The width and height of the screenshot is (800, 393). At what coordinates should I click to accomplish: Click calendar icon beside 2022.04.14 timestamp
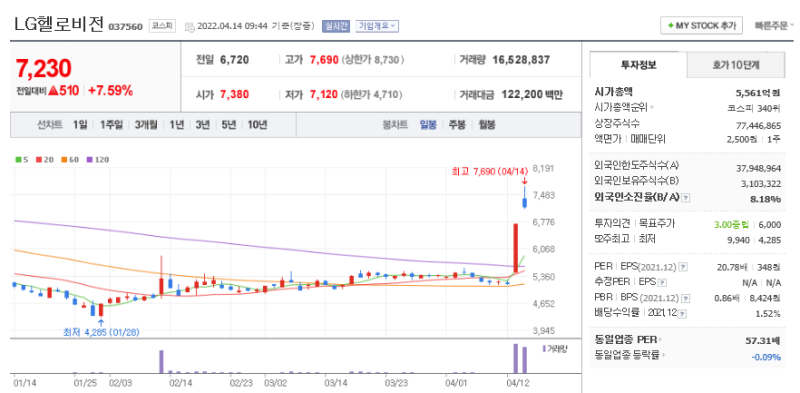[x=189, y=27]
